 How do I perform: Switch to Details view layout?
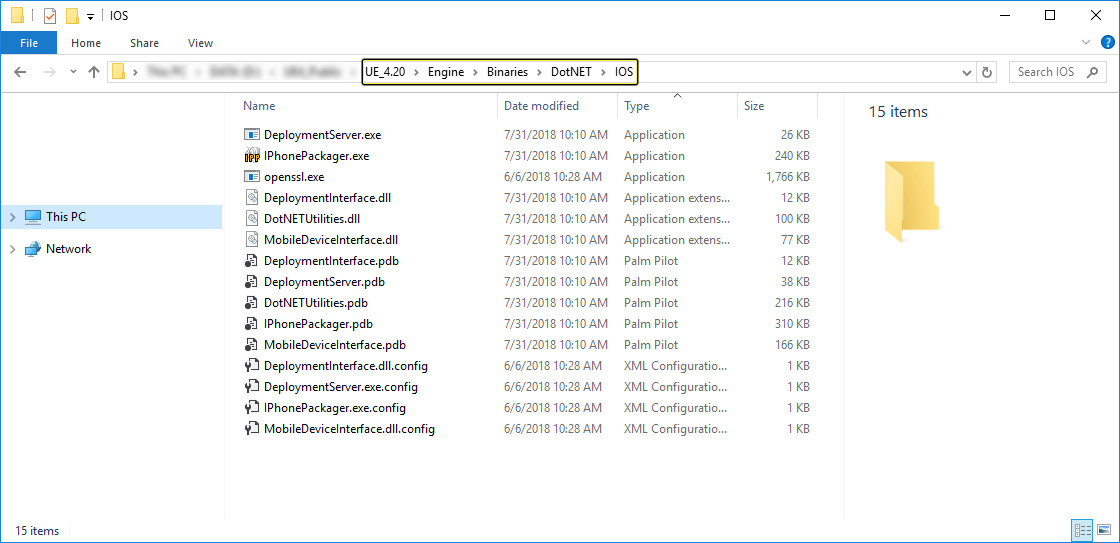click(1082, 530)
